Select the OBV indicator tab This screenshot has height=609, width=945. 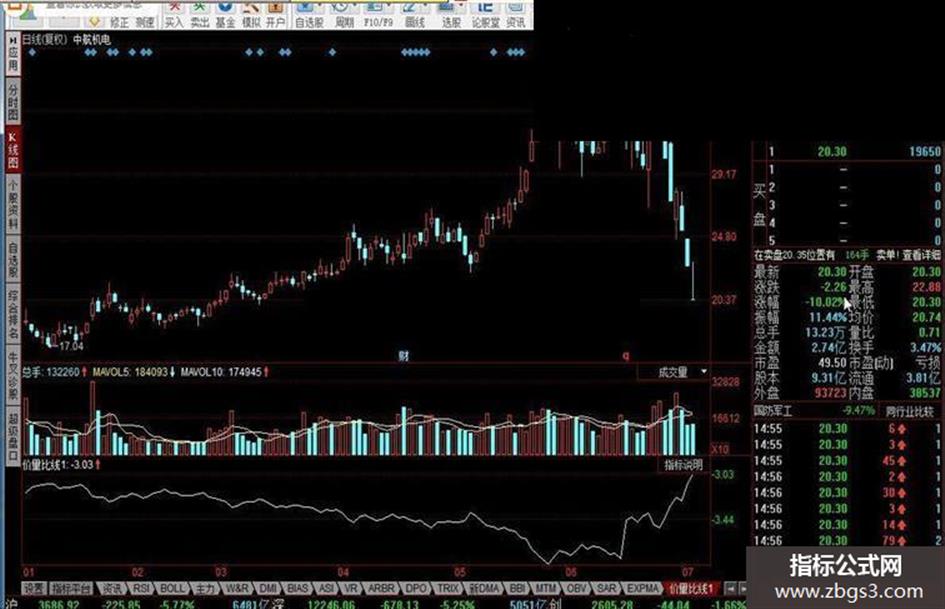coord(577,588)
